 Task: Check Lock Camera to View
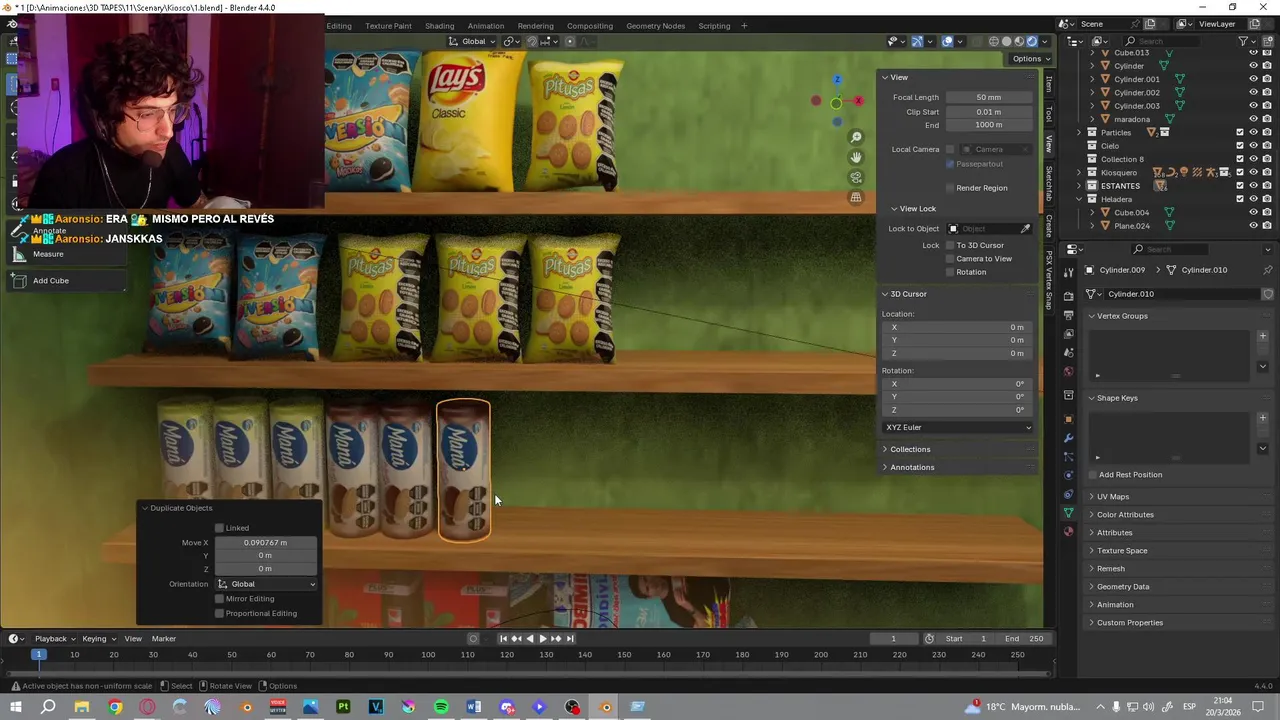[x=950, y=259]
